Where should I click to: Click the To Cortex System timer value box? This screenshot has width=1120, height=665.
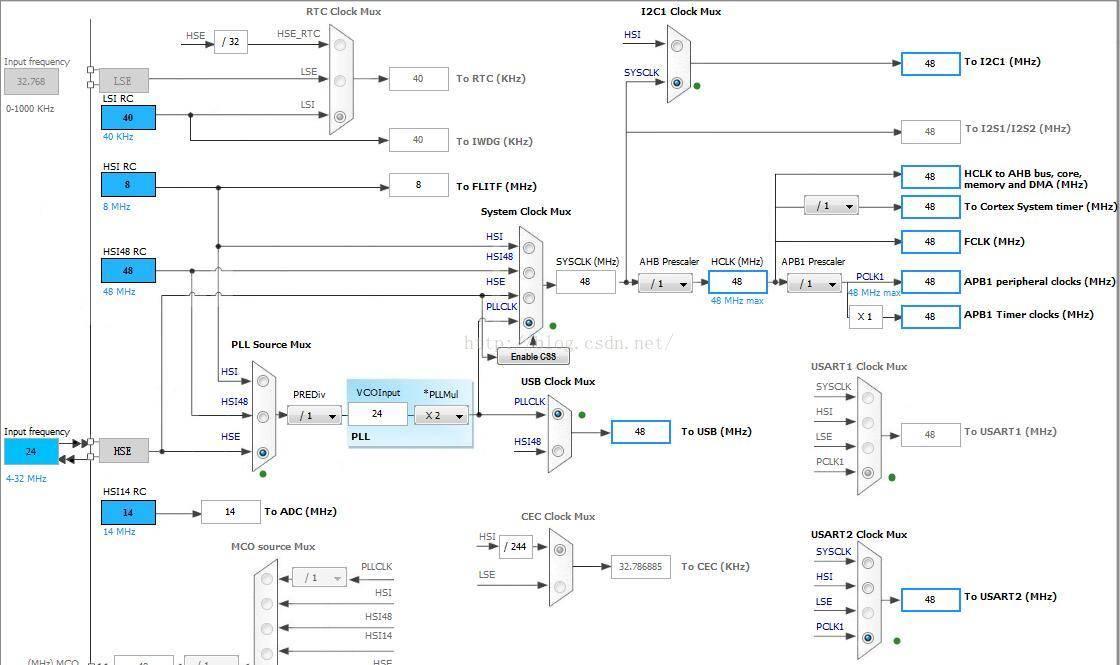pyautogui.click(x=930, y=207)
